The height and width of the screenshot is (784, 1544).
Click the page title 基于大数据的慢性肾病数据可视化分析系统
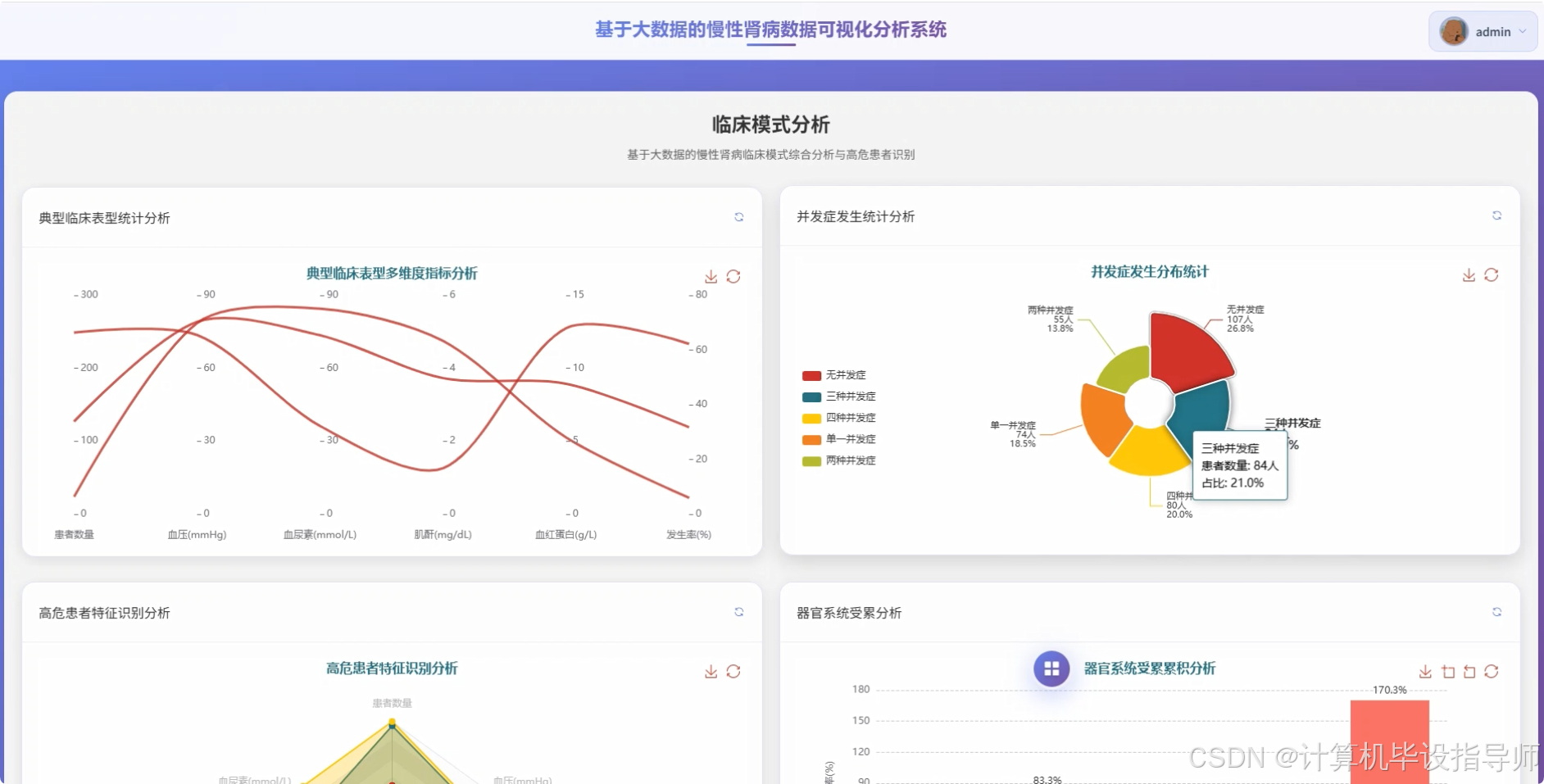coord(770,29)
